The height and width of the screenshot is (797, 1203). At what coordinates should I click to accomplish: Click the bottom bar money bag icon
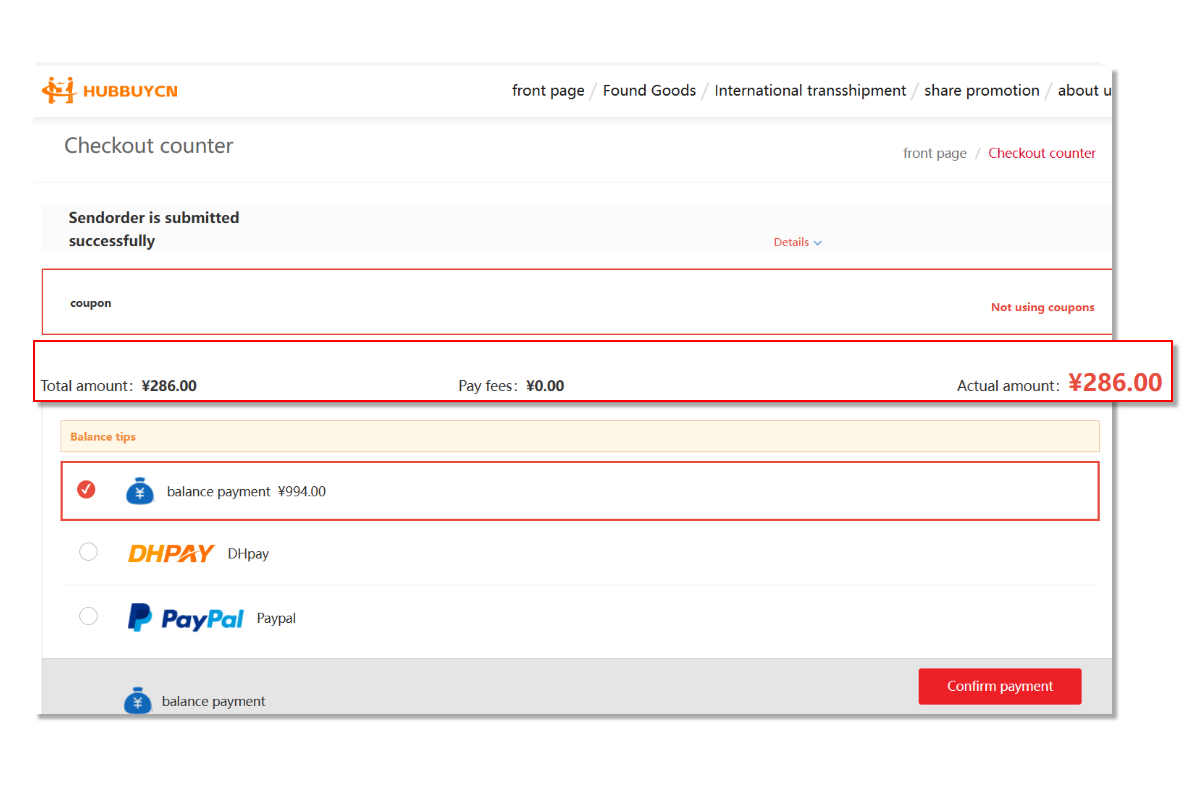[138, 700]
